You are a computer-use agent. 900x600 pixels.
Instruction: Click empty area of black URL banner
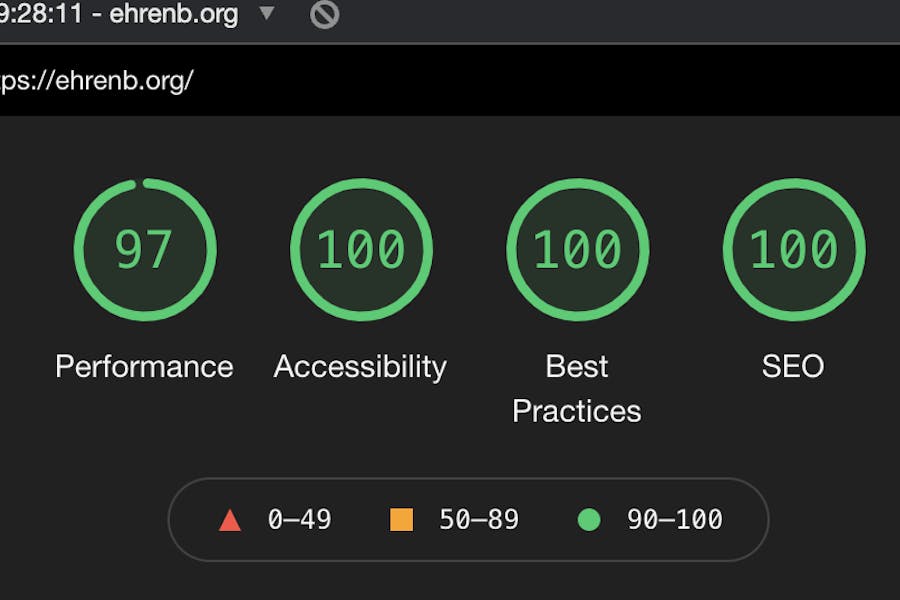(x=545, y=80)
